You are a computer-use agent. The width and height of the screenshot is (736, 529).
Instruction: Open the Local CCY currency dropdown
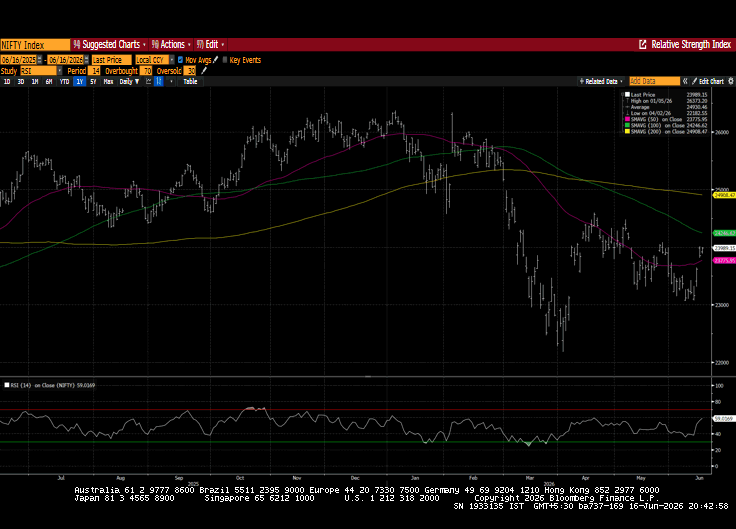coord(172,60)
